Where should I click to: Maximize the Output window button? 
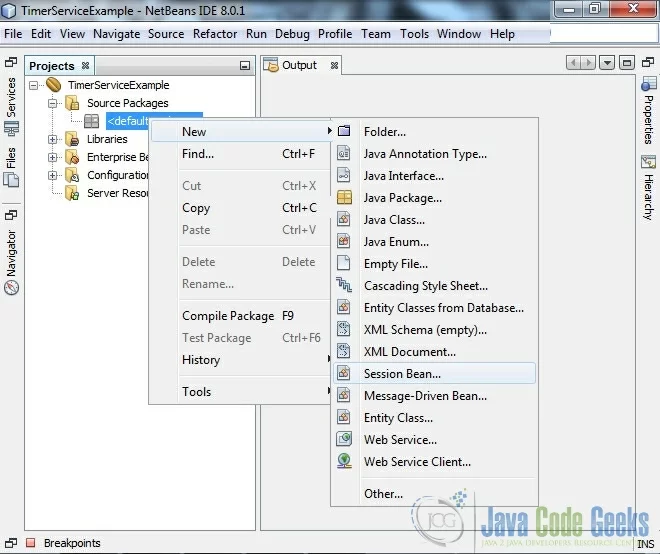coord(627,63)
